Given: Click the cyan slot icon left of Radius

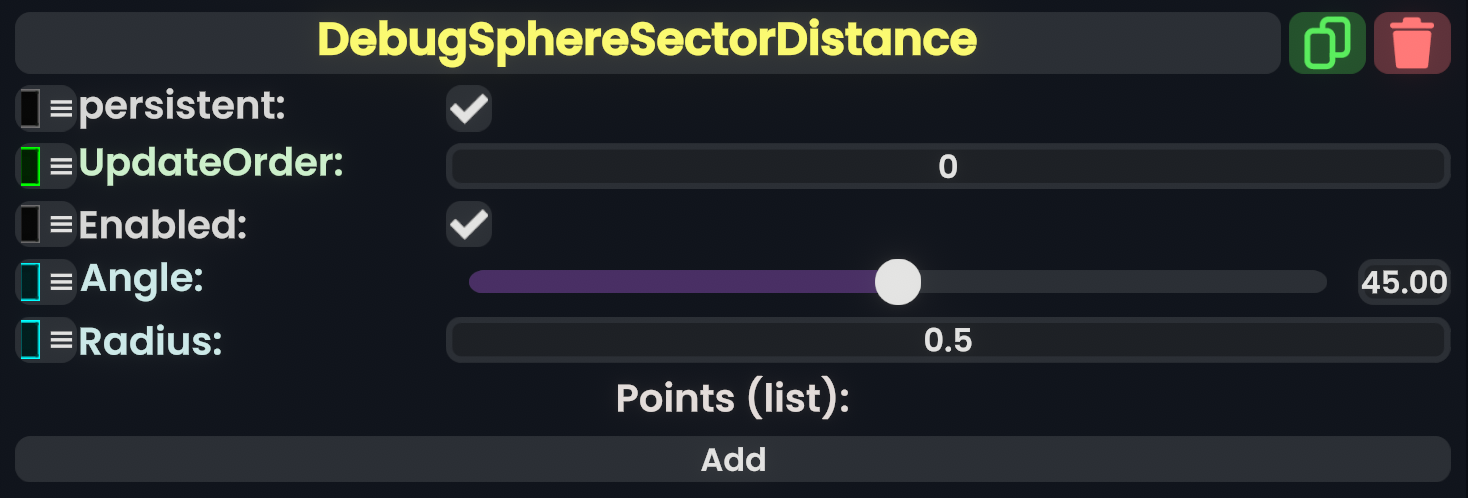Looking at the screenshot, I should [30, 340].
